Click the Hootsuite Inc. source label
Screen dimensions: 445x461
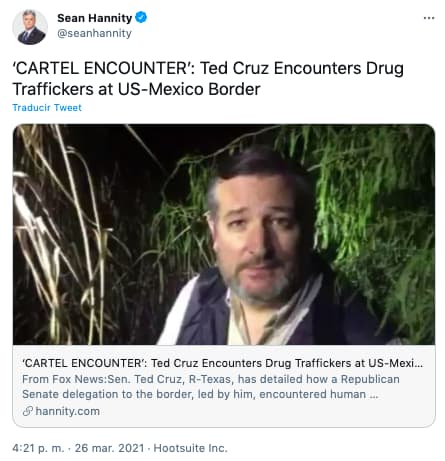click(190, 448)
